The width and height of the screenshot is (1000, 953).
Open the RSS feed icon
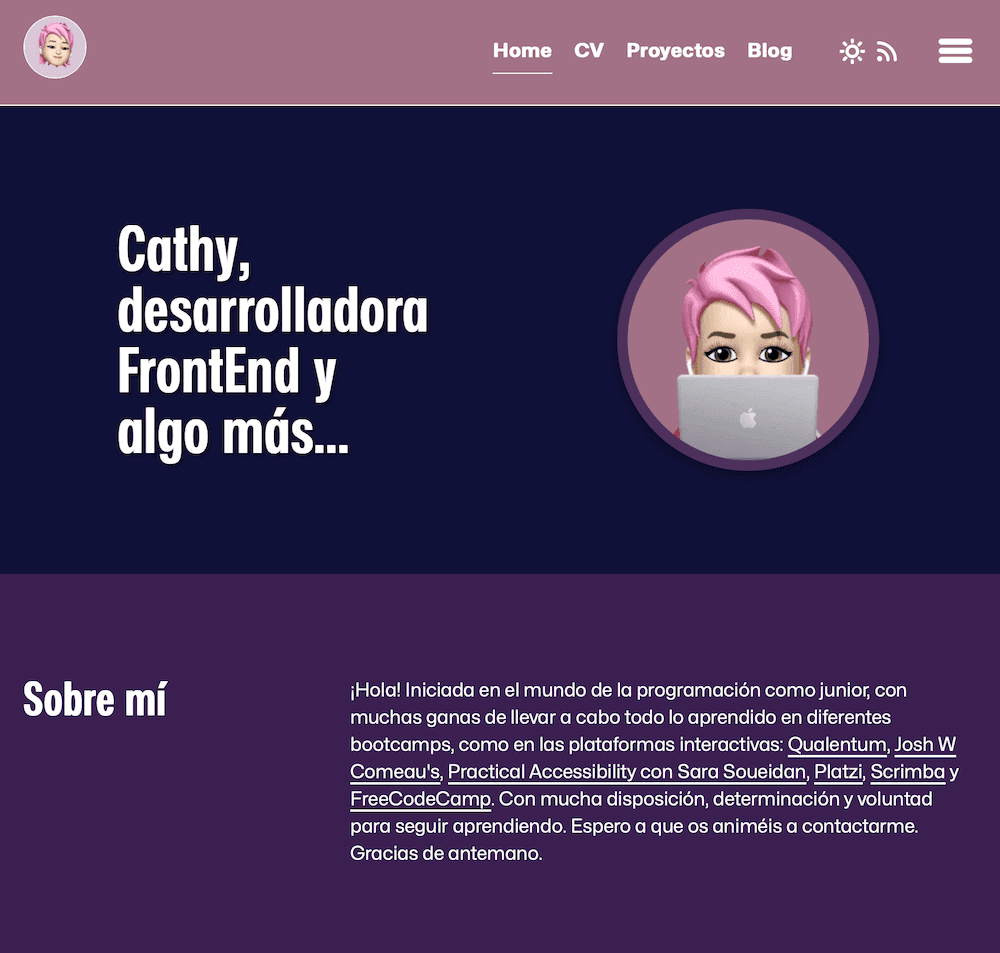(888, 51)
